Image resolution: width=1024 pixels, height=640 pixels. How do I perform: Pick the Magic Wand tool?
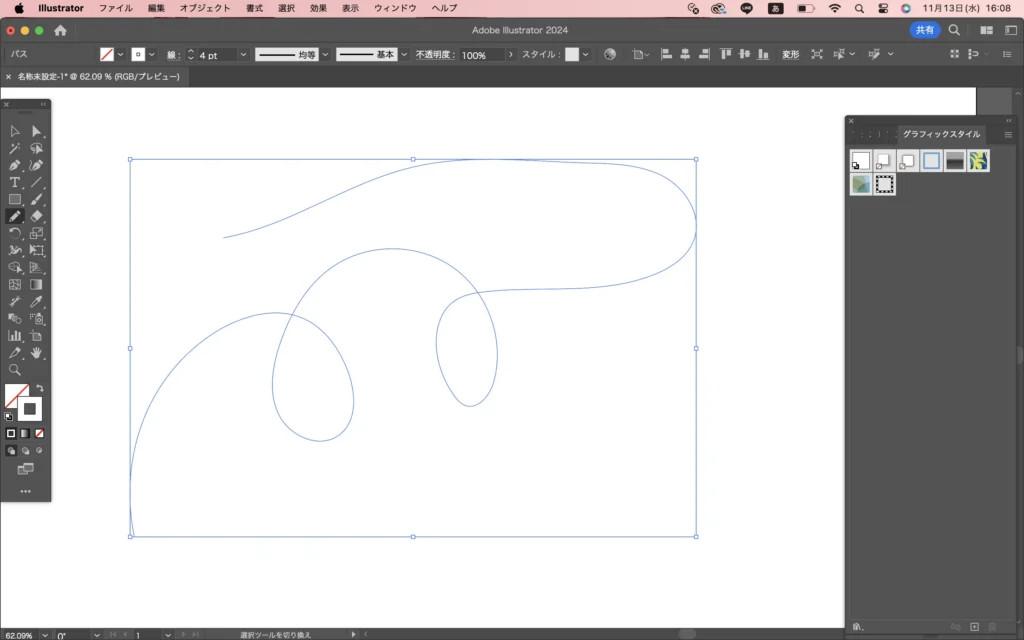pos(15,148)
